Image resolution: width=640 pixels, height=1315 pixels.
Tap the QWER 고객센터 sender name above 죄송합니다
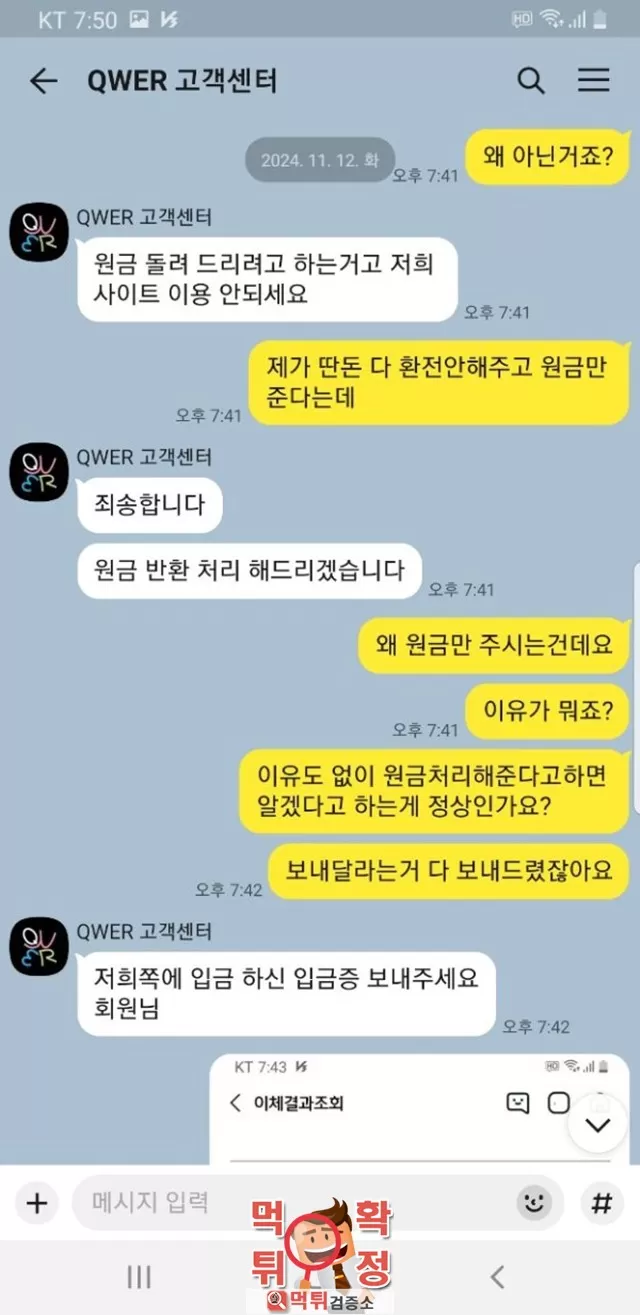(144, 457)
